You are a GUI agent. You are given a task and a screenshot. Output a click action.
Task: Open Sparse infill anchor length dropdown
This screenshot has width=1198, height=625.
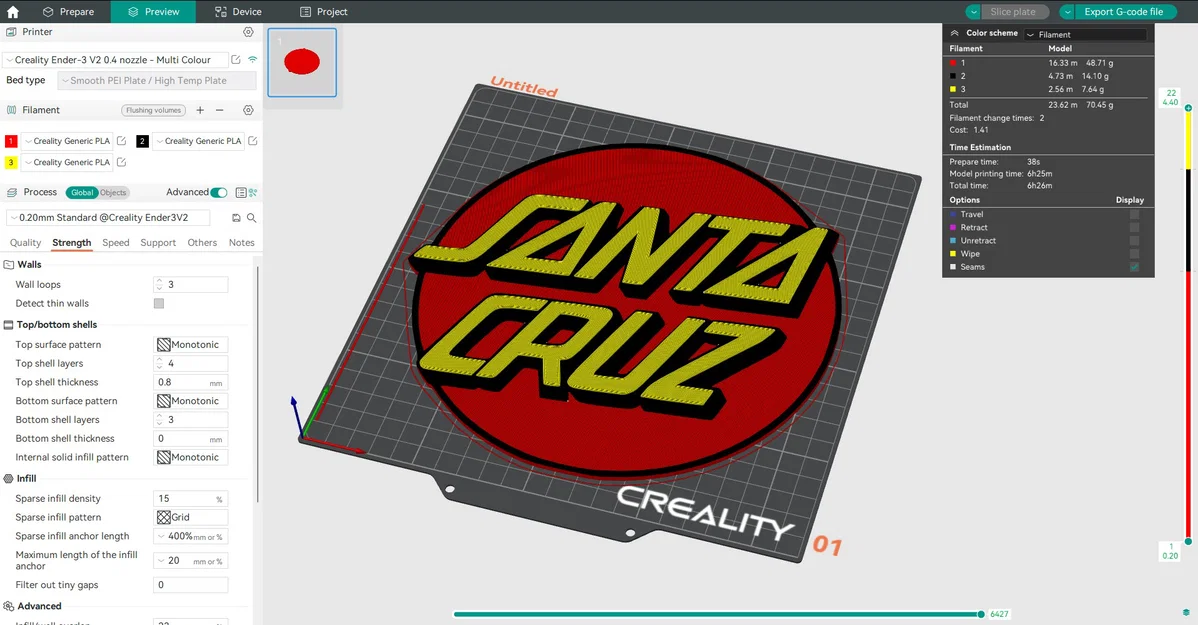pos(190,536)
